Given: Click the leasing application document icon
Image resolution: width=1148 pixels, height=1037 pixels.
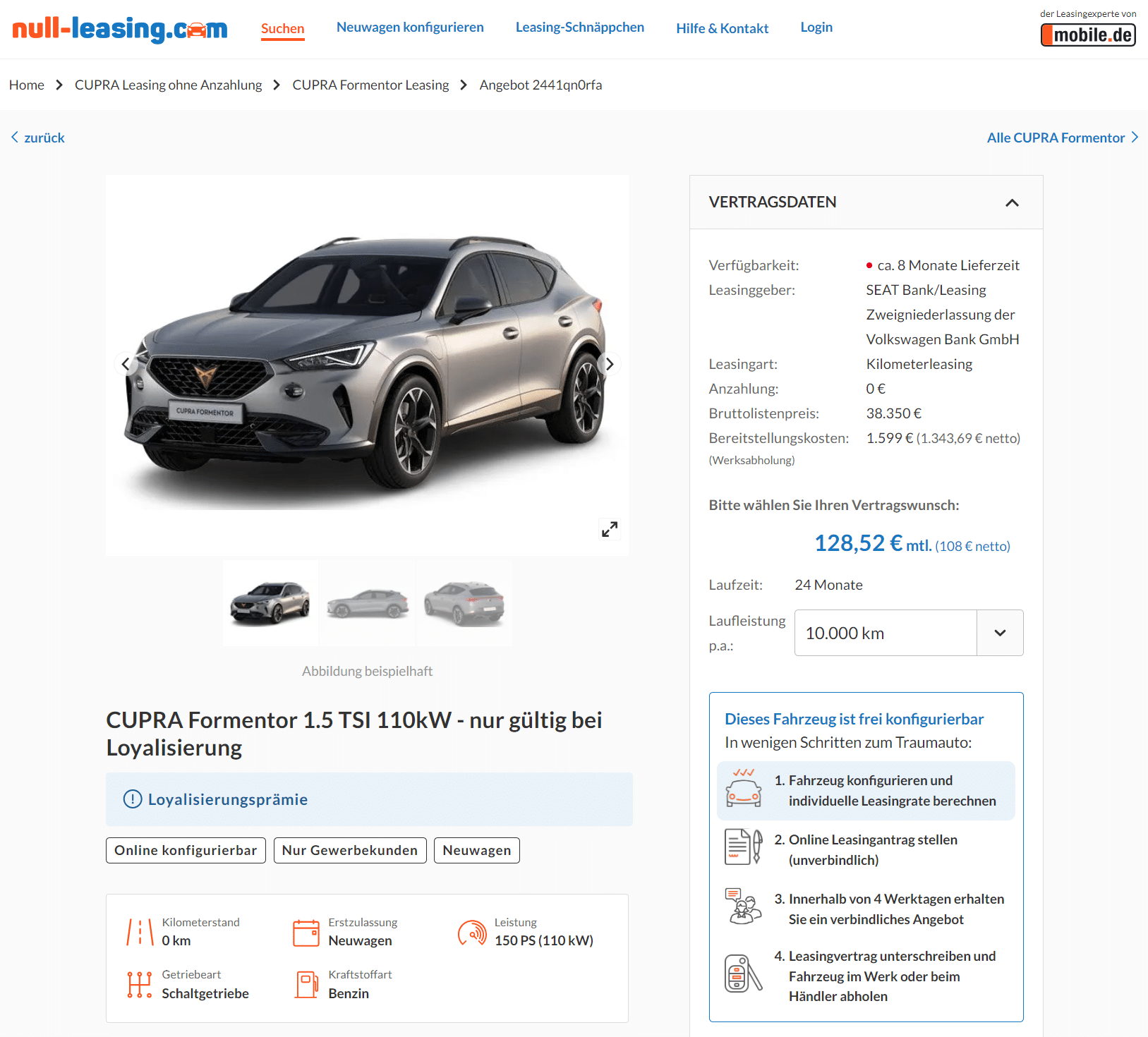Looking at the screenshot, I should (x=744, y=847).
